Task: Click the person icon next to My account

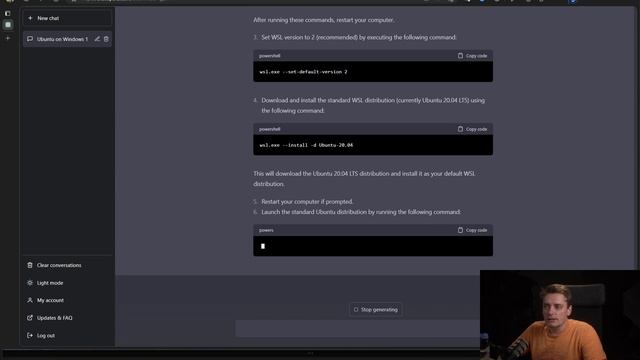Action: coord(30,300)
